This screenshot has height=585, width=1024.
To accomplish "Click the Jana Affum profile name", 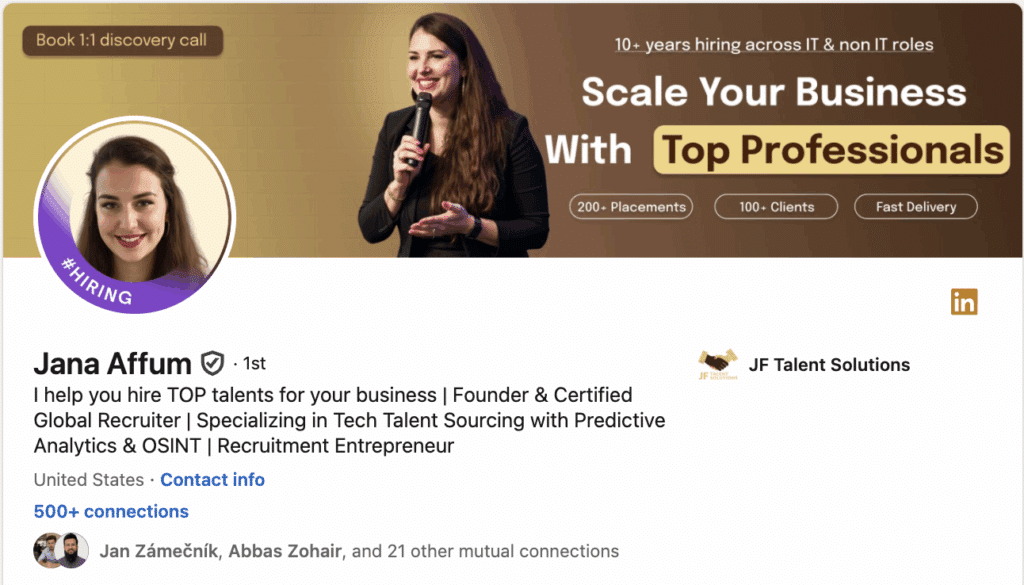I will 112,362.
